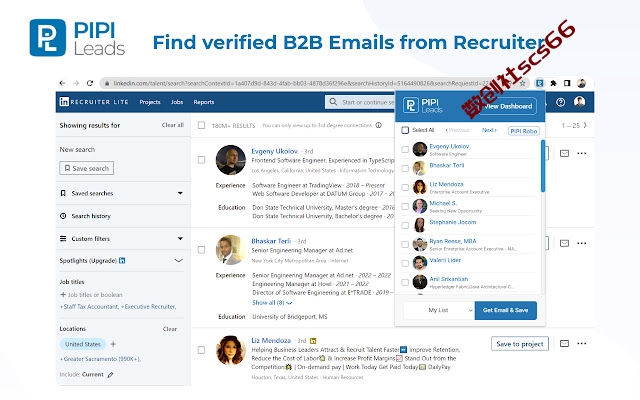Open Projects menu

150,102
